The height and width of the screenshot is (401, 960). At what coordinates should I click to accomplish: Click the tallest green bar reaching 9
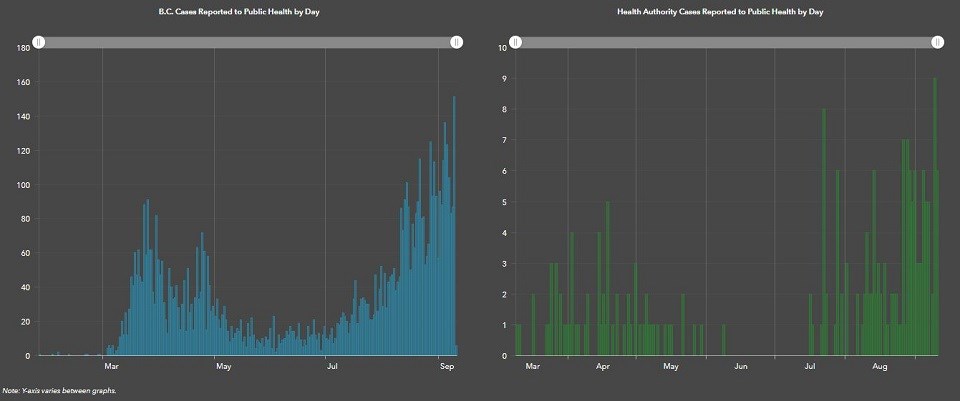point(934,216)
